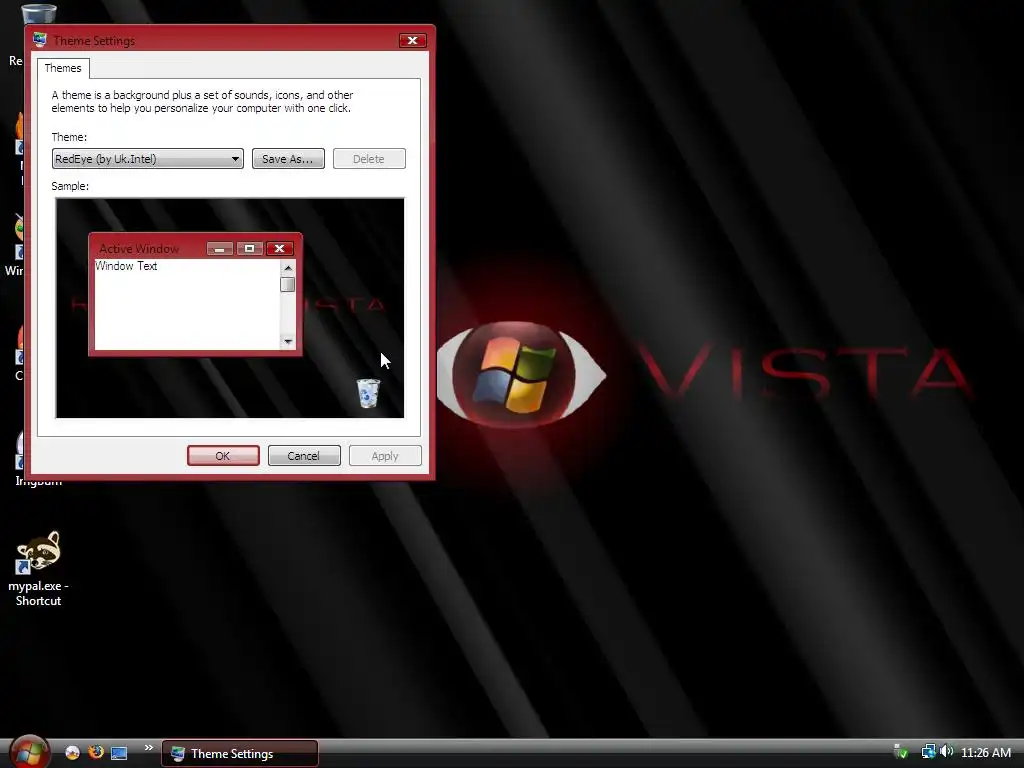Click the network tray icon
1024x768 pixels.
coord(928,752)
